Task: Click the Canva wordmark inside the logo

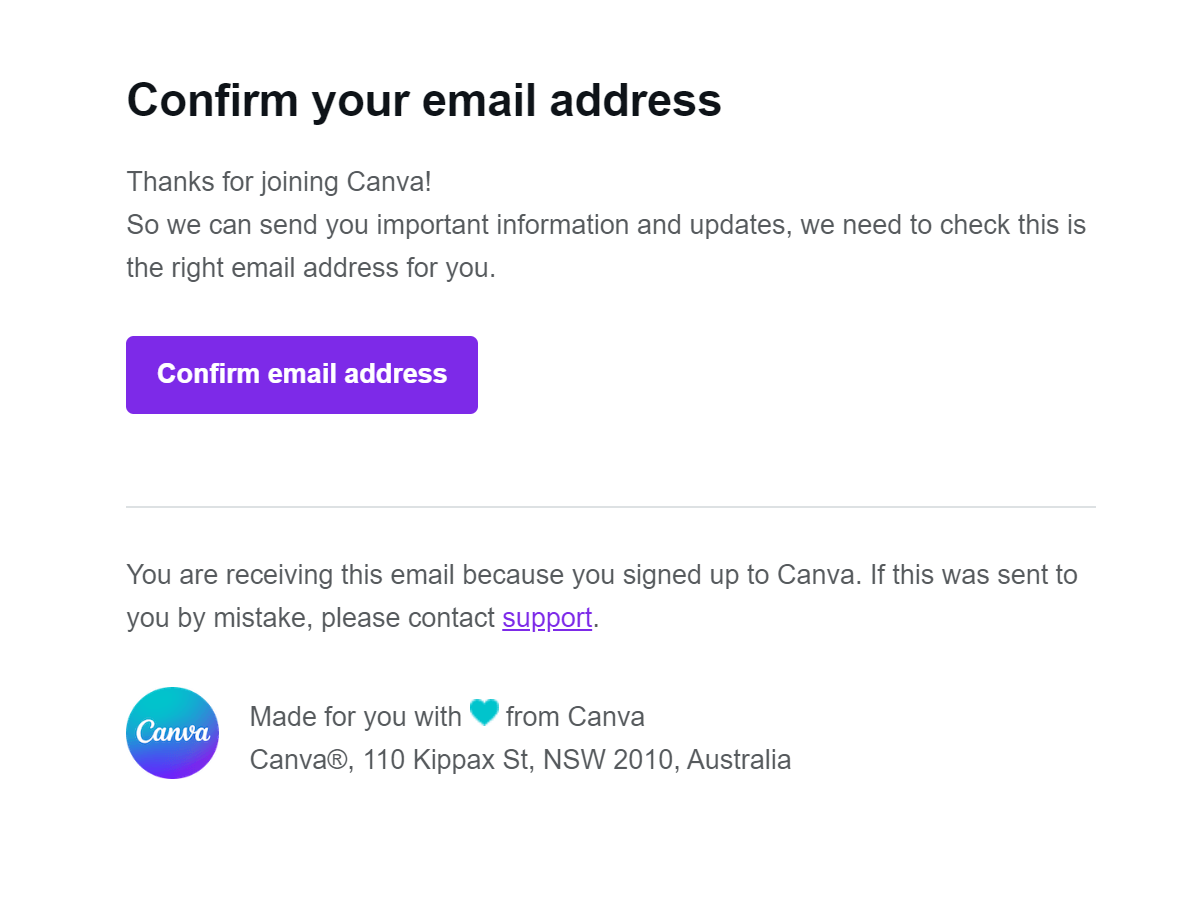Action: tap(172, 733)
